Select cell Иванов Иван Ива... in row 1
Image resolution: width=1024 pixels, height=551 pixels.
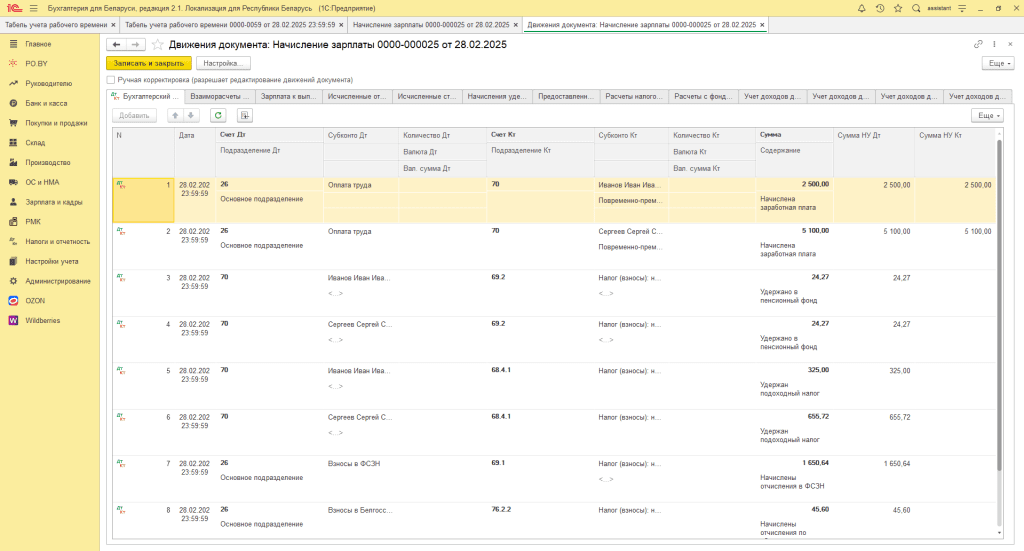coord(630,185)
